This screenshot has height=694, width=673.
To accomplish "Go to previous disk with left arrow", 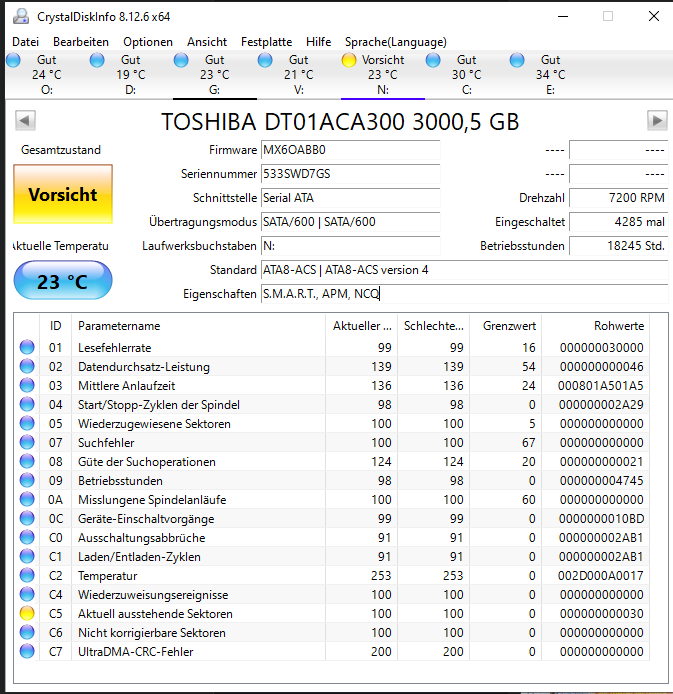I will 25,120.
